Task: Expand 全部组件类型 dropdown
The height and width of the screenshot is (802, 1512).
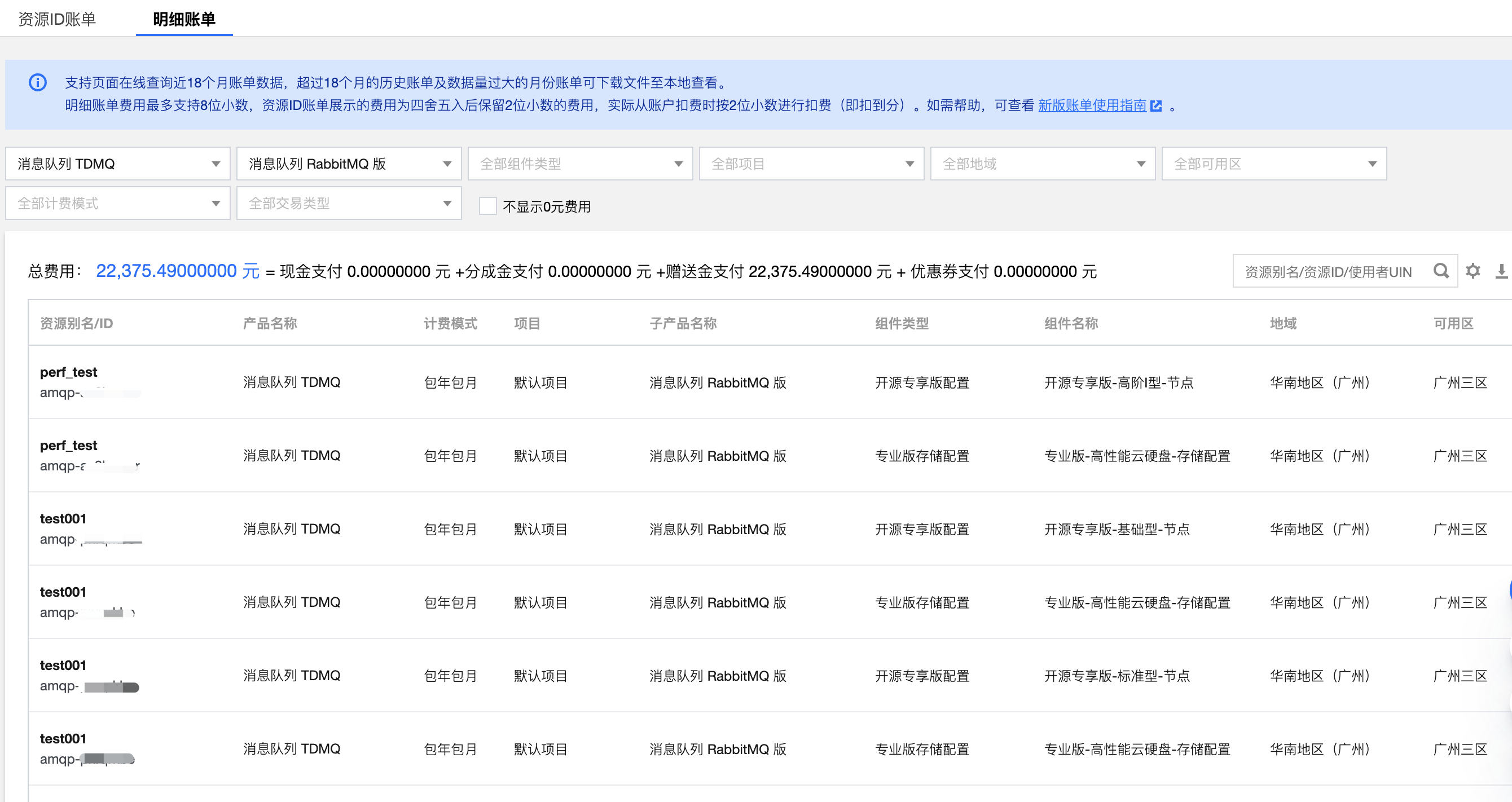Action: point(580,164)
